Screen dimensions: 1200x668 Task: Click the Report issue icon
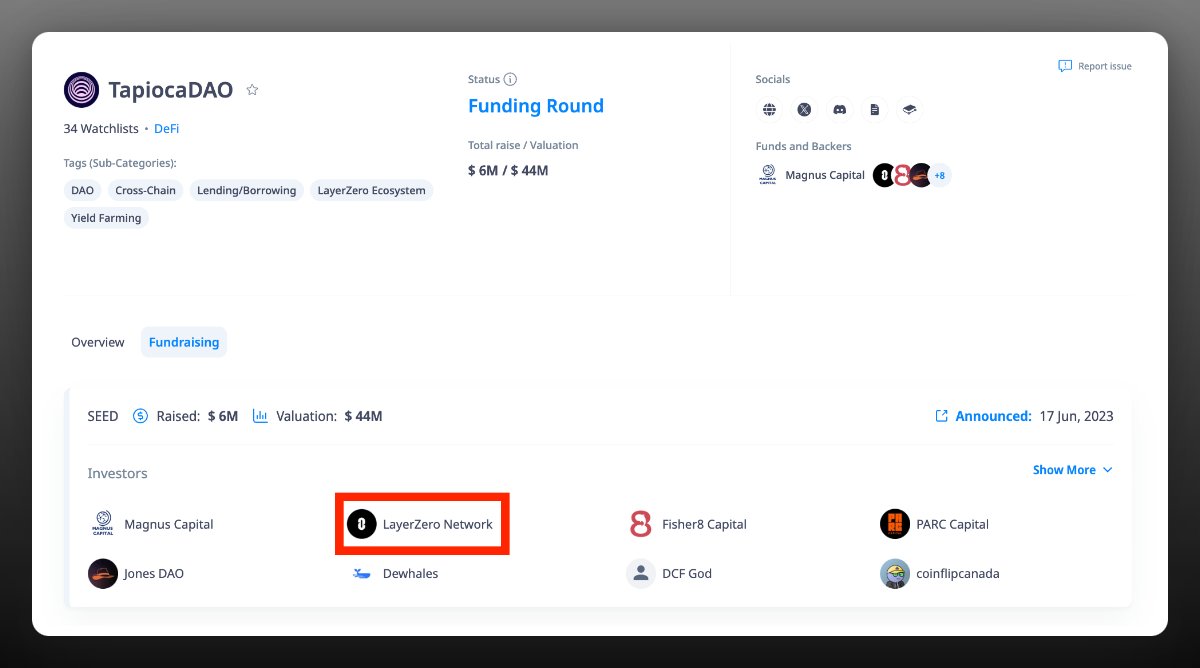(1065, 66)
